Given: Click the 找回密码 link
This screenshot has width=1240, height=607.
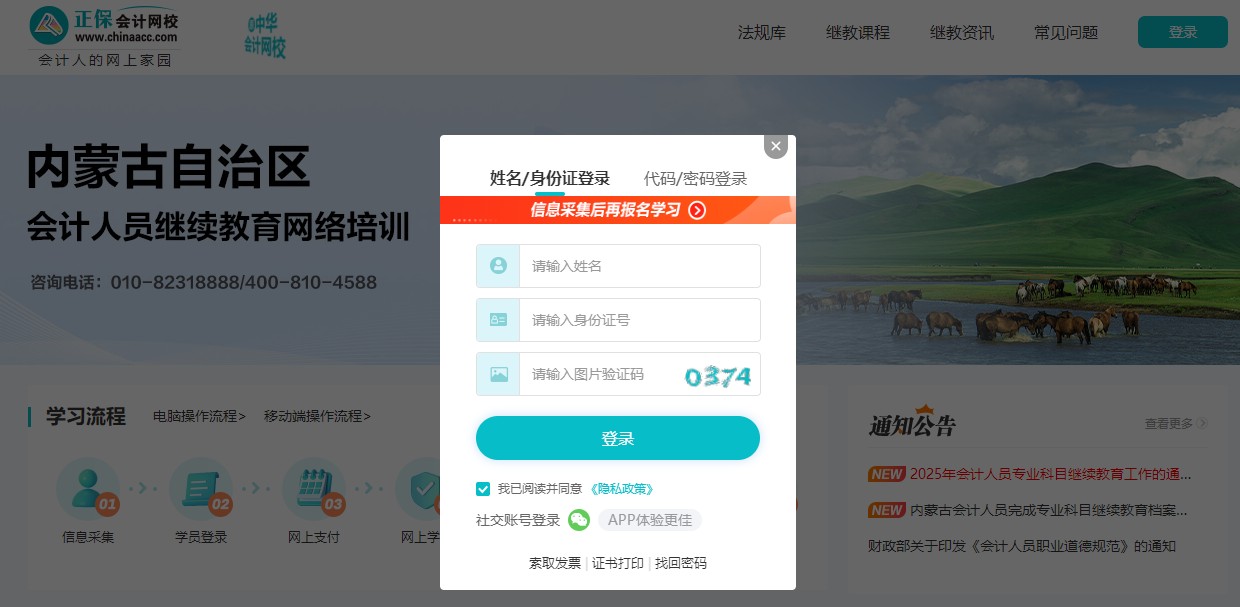Looking at the screenshot, I should click(x=680, y=563).
